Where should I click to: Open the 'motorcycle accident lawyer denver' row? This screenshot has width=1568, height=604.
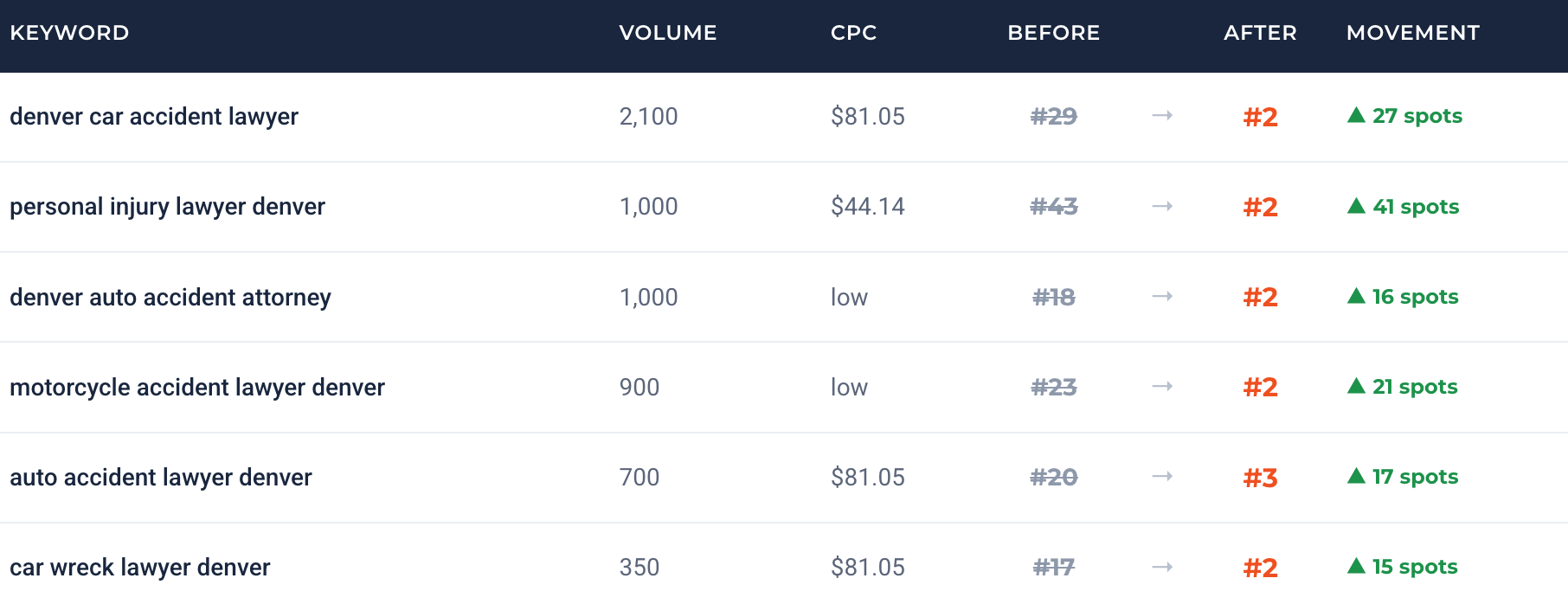click(x=784, y=387)
